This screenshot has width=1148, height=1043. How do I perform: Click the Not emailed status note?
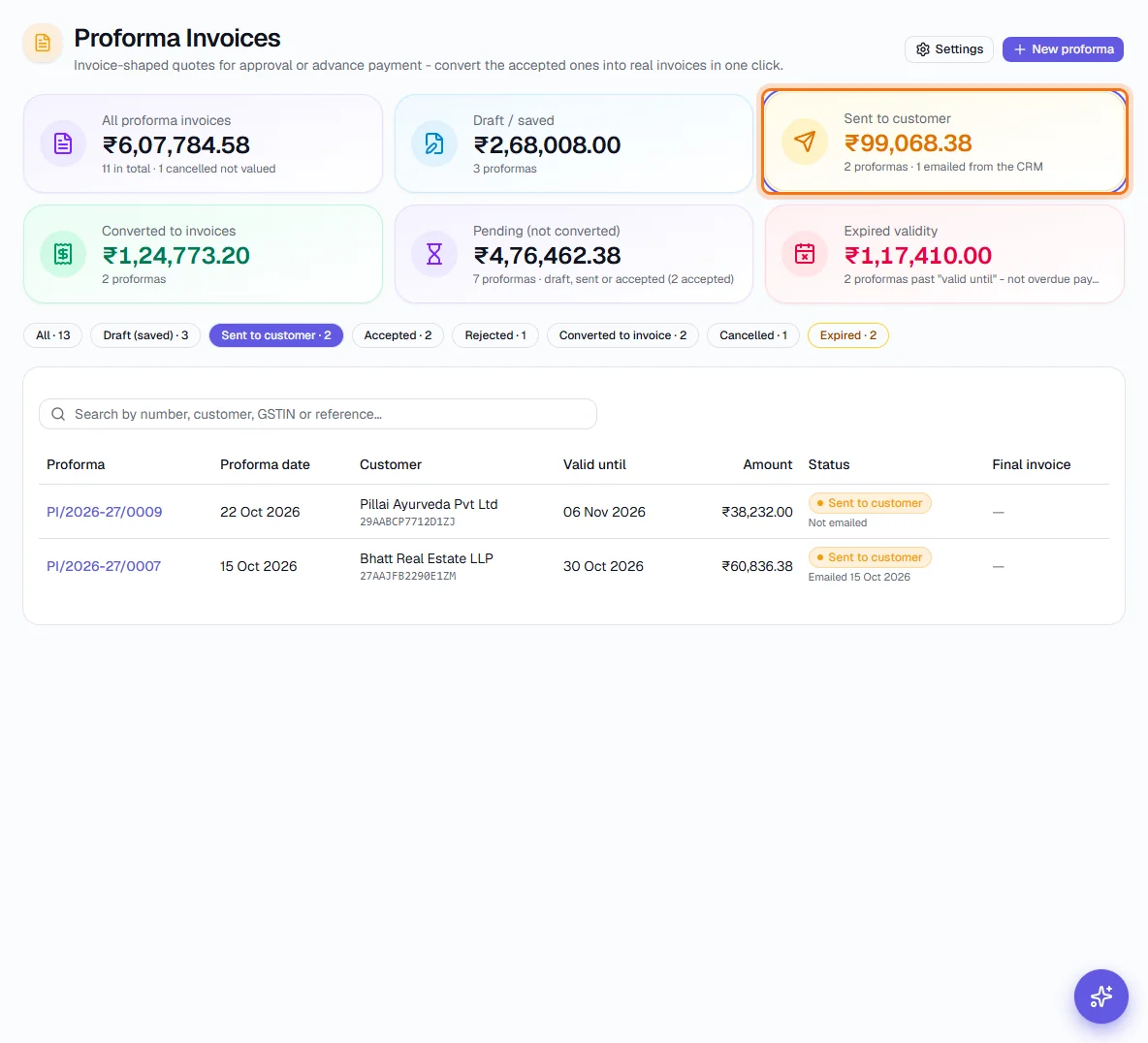(838, 522)
